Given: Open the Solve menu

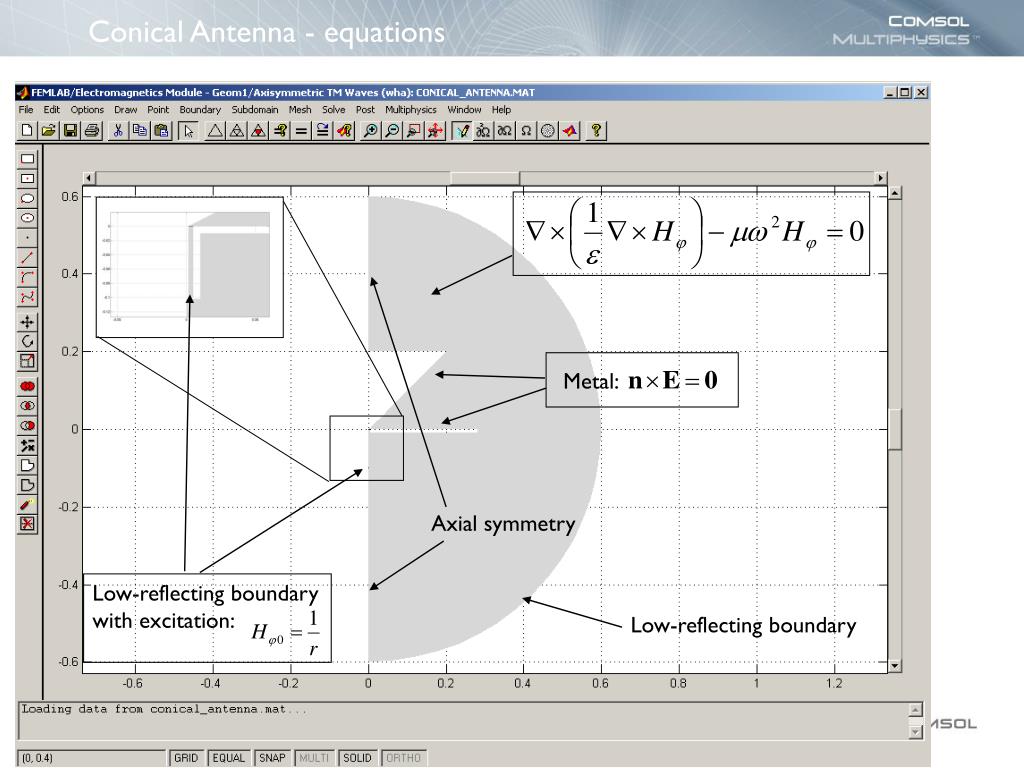Looking at the screenshot, I should (x=334, y=110).
